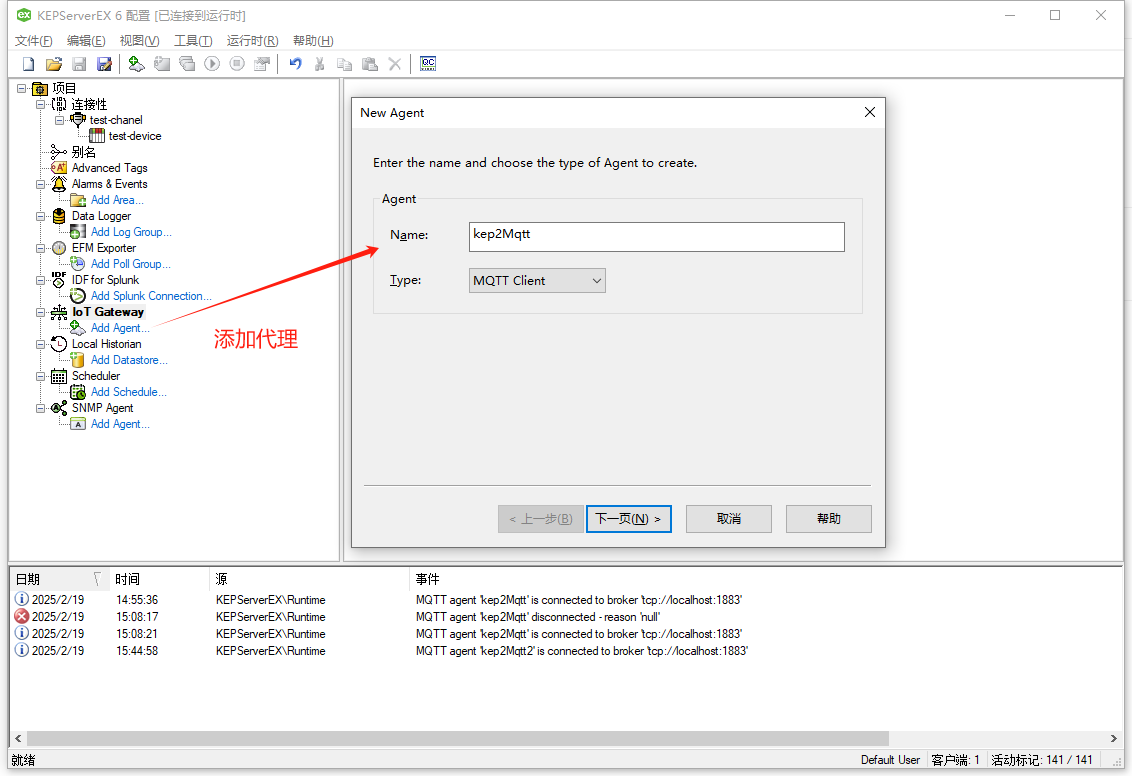Click the Add Poll Group icon
The height and width of the screenshot is (776, 1132).
pyautogui.click(x=78, y=264)
